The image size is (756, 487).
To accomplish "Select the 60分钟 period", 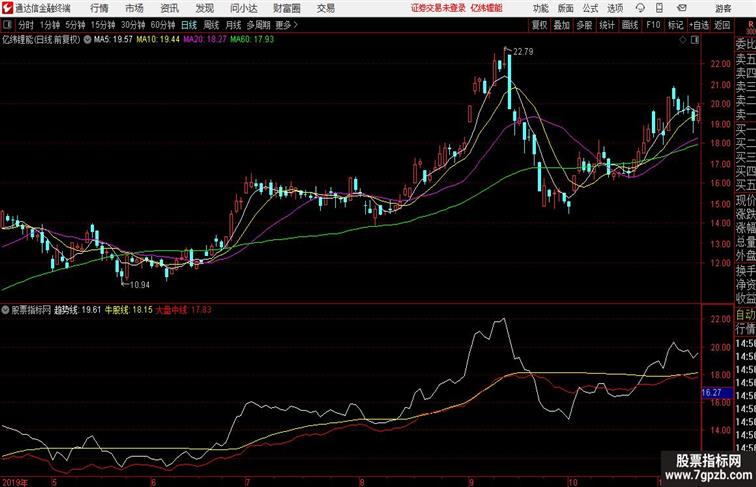I will coord(163,25).
